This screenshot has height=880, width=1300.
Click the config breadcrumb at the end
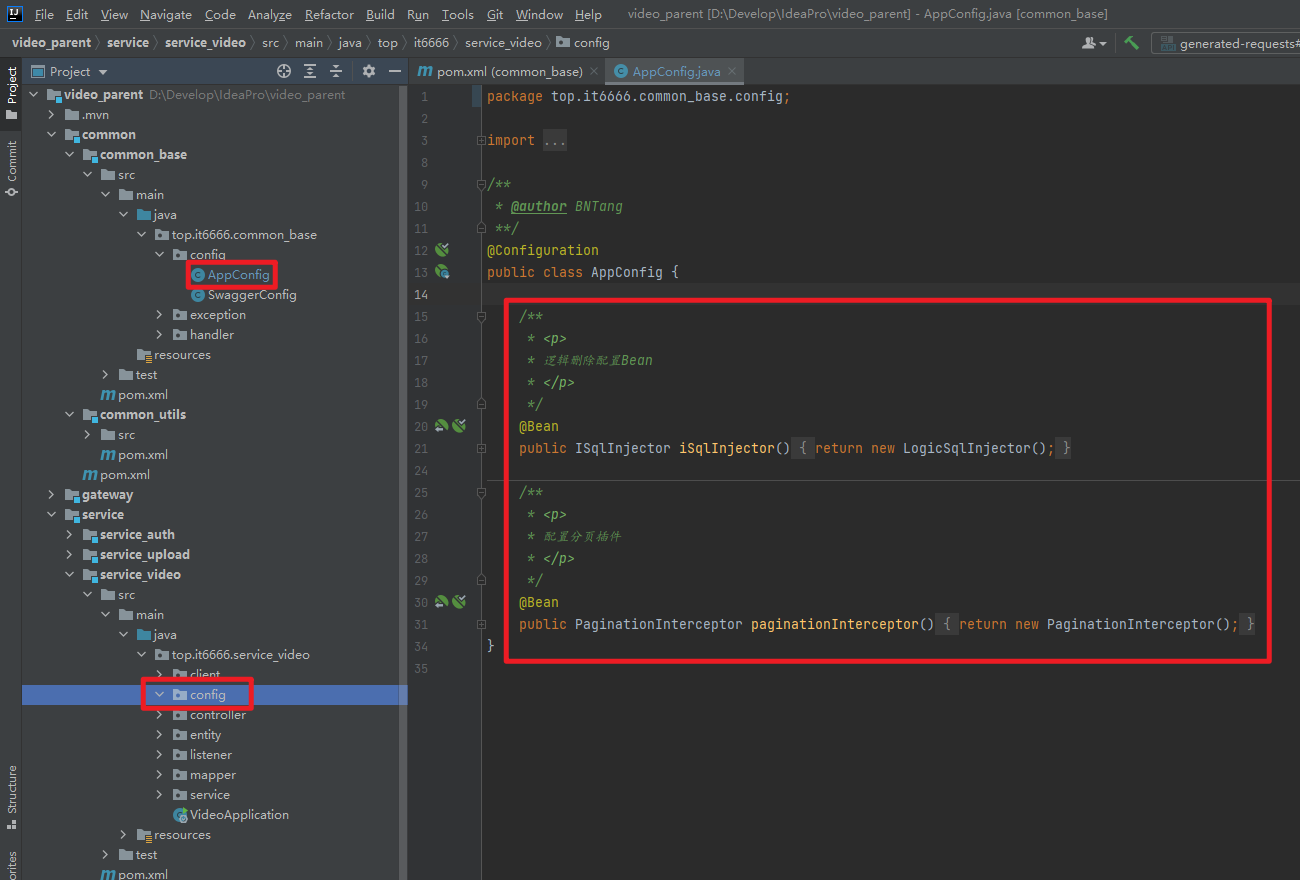pos(583,43)
